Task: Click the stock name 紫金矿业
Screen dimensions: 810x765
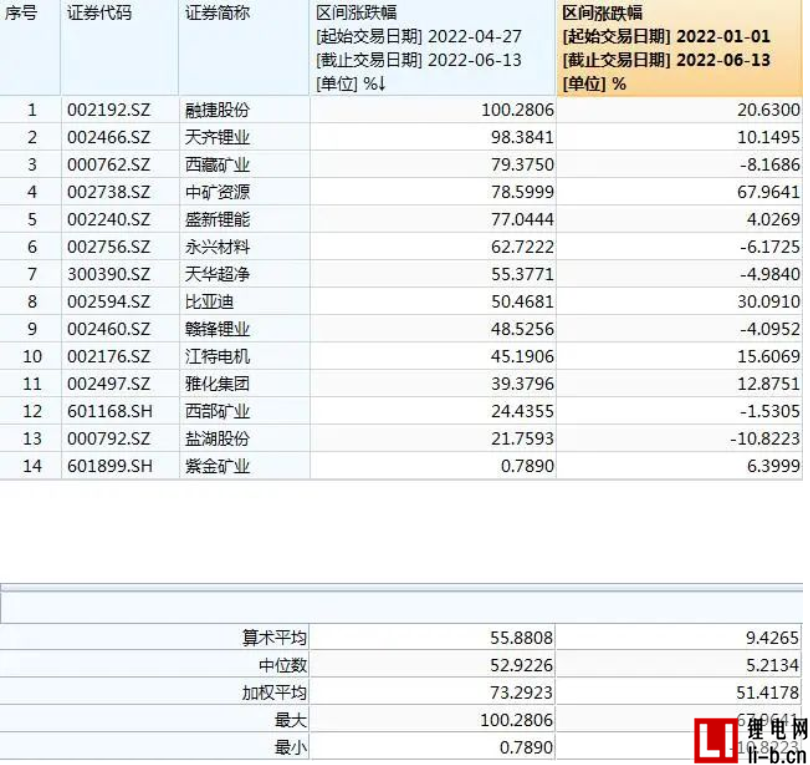Action: coord(217,466)
